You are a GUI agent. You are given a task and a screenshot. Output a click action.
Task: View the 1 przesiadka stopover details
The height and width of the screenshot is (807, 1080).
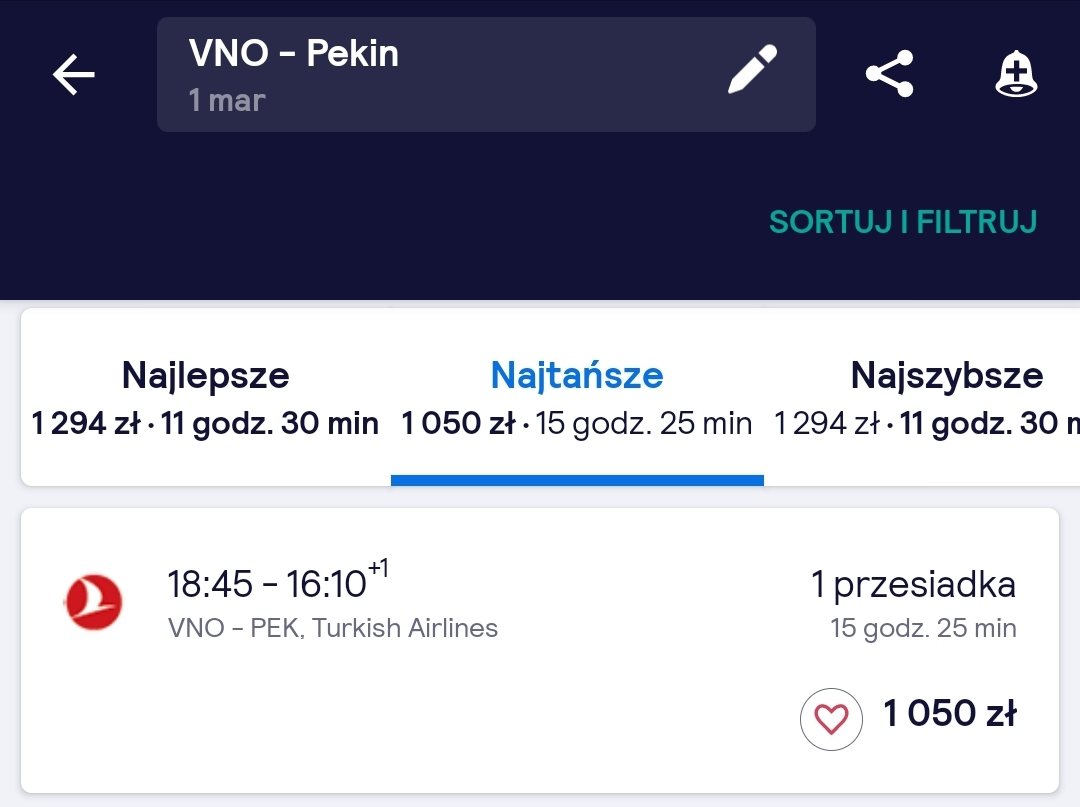click(913, 585)
